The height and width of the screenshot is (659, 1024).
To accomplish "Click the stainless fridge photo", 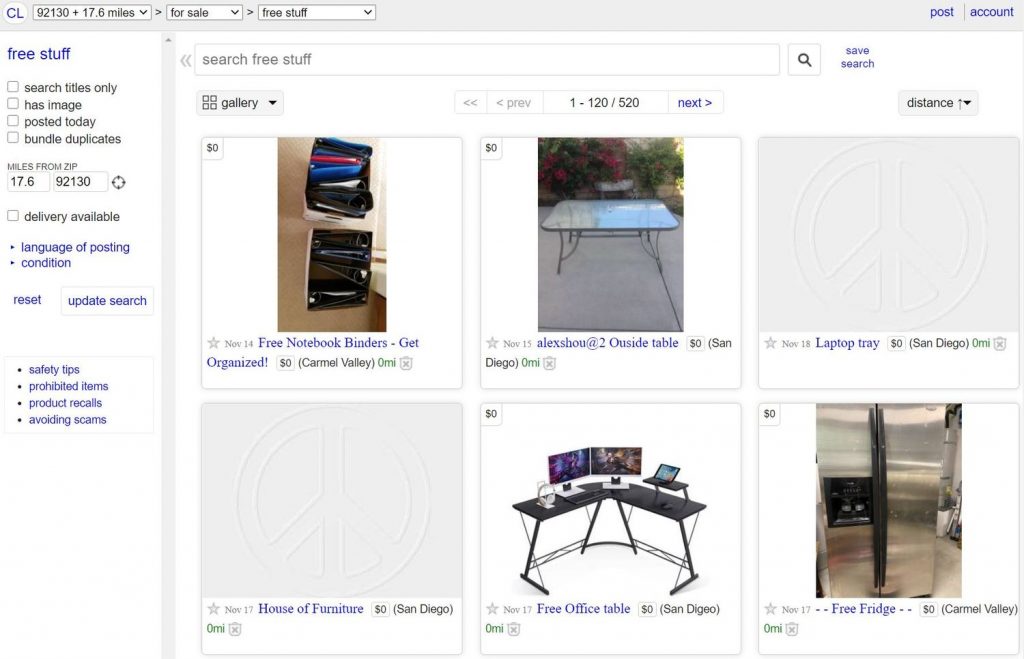I will (888, 500).
